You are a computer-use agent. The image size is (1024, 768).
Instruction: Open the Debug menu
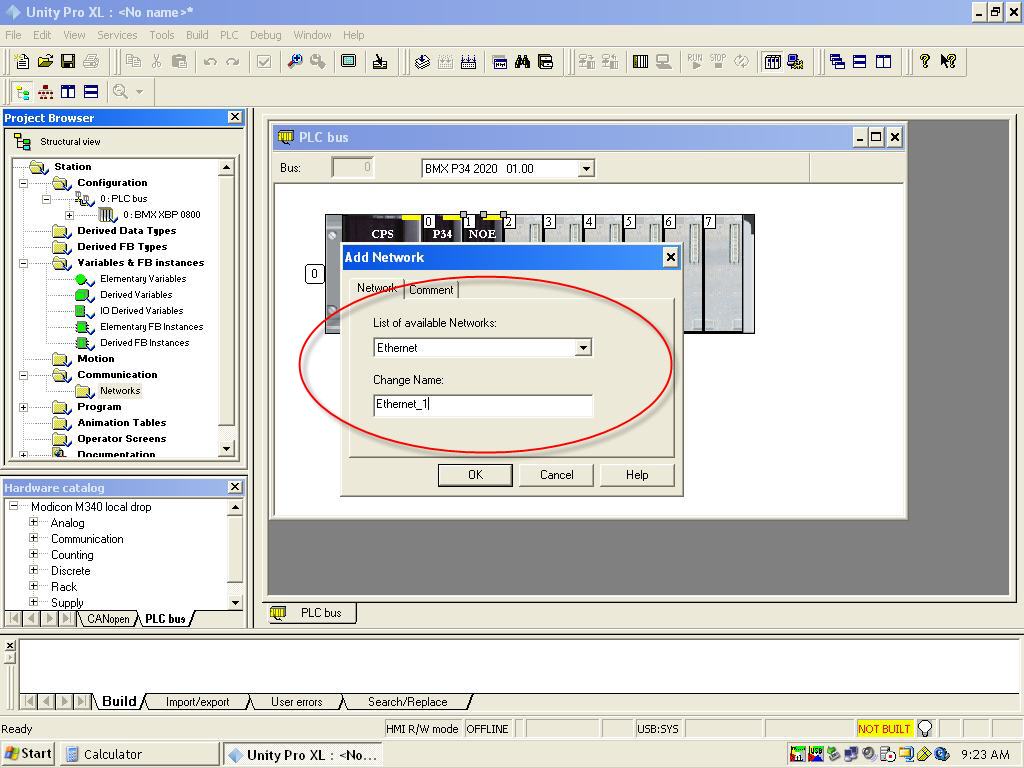[265, 35]
